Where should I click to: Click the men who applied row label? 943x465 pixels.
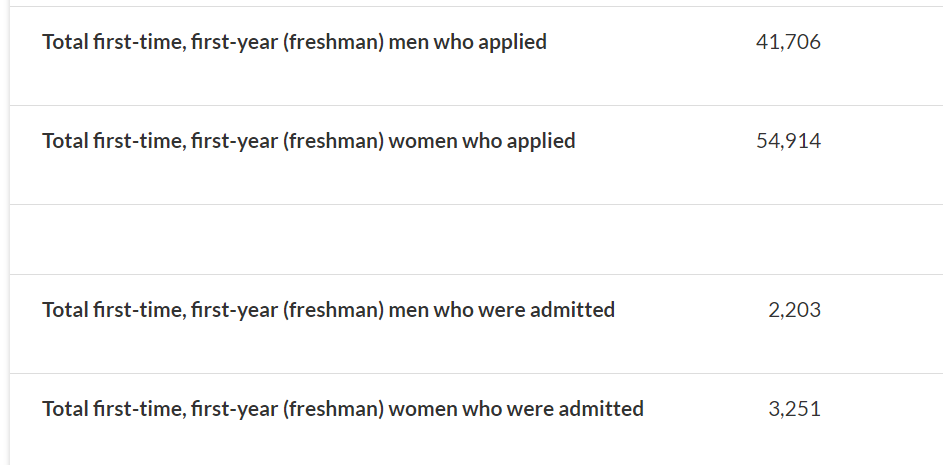click(294, 42)
